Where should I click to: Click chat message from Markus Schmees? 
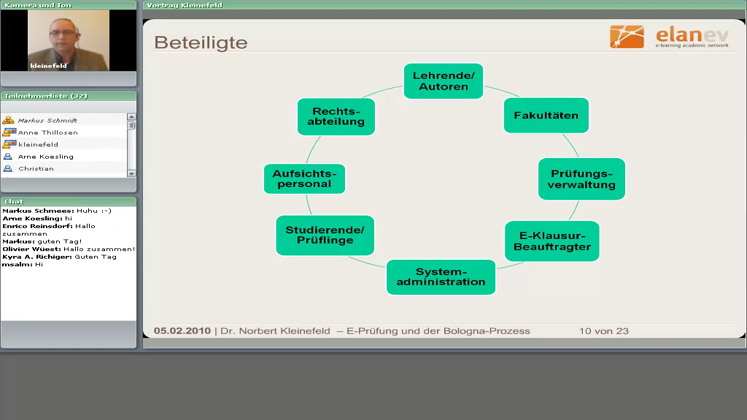point(57,210)
